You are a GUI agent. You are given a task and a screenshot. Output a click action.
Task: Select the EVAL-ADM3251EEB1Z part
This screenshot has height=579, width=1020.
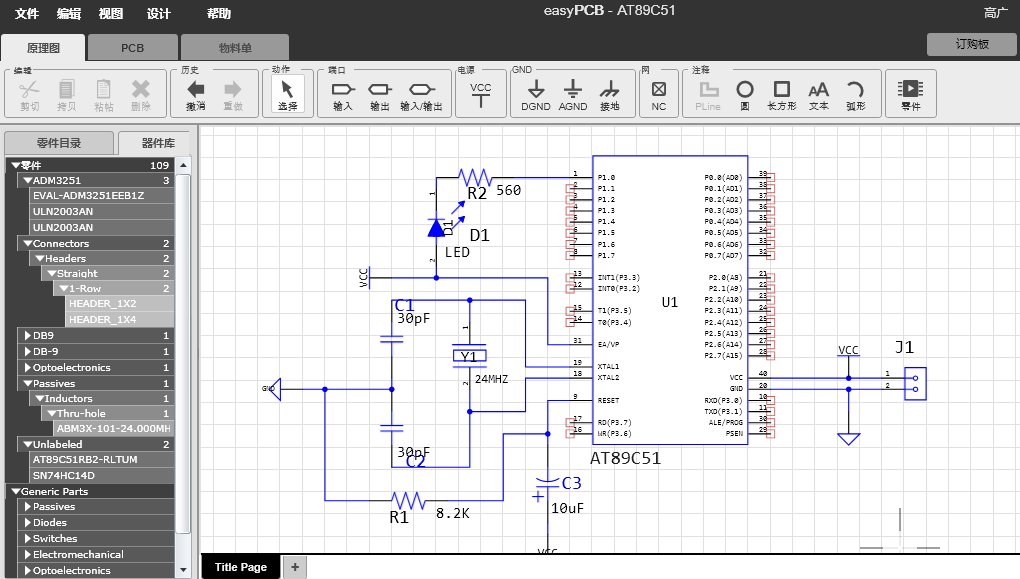click(x=102, y=195)
